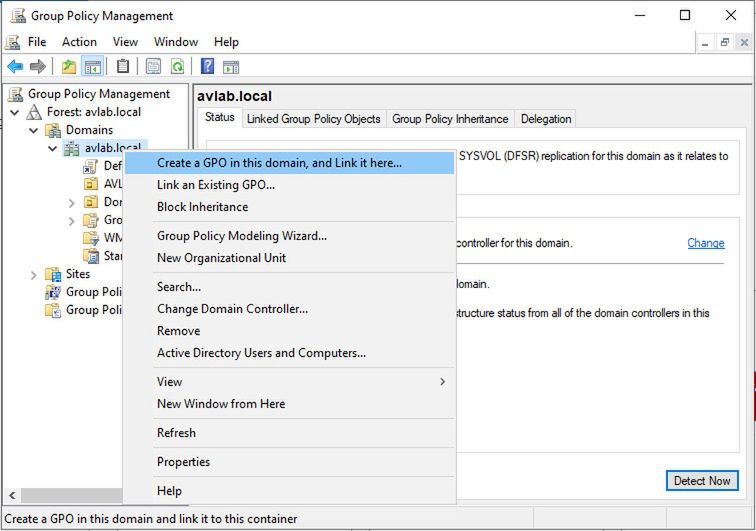
Task: Switch to Linked Group Policy Objects tab
Action: tap(313, 119)
